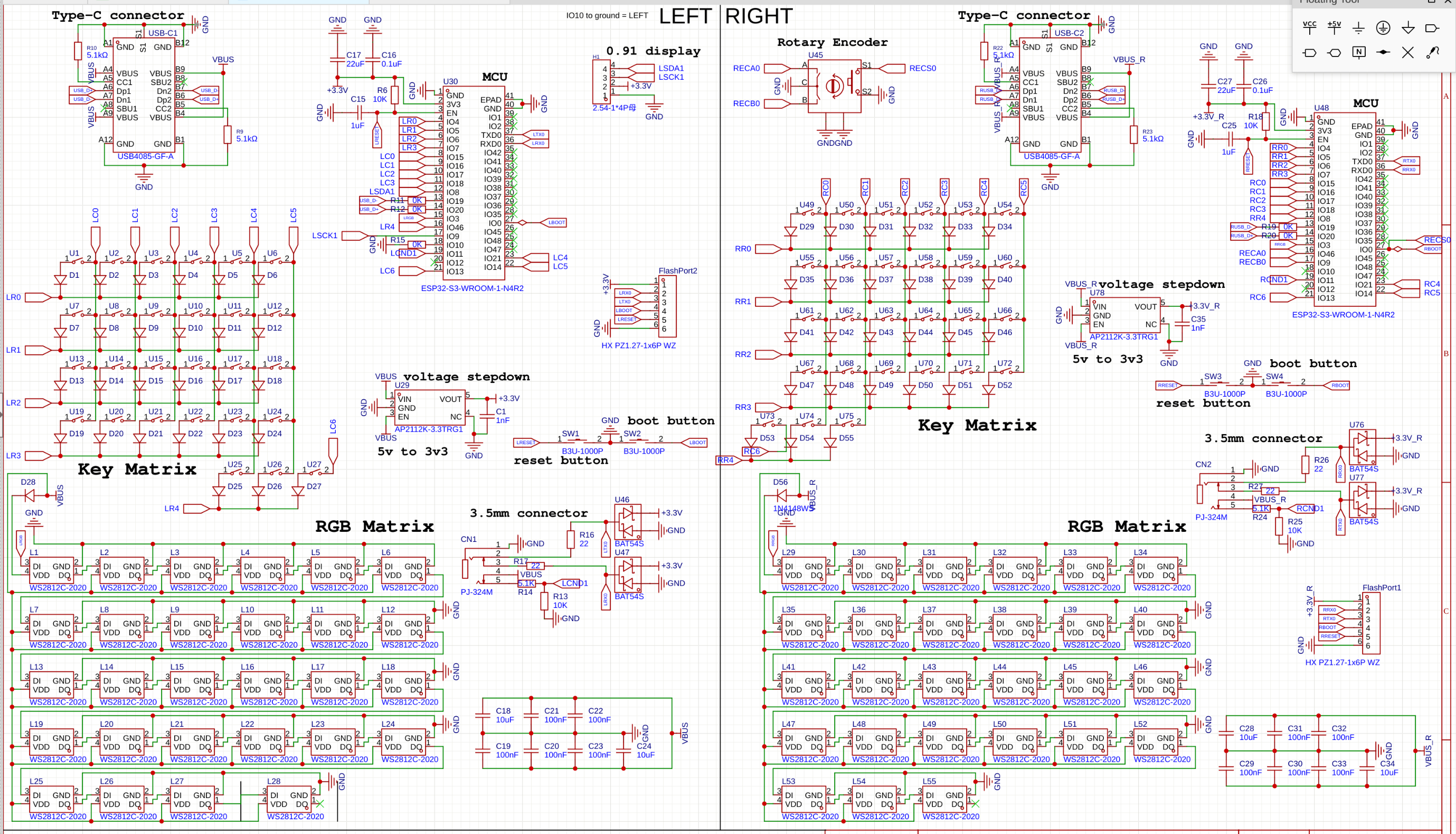The height and width of the screenshot is (834, 1456).
Task: Select the Rotary Encoder U45 symbol
Action: point(834,86)
